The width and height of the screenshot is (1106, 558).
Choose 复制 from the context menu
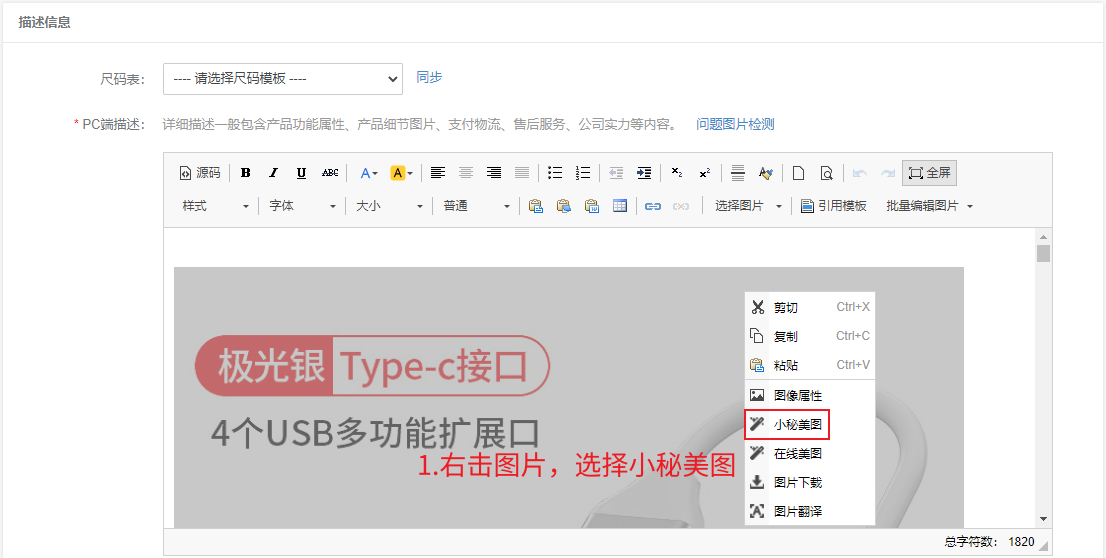click(x=810, y=336)
